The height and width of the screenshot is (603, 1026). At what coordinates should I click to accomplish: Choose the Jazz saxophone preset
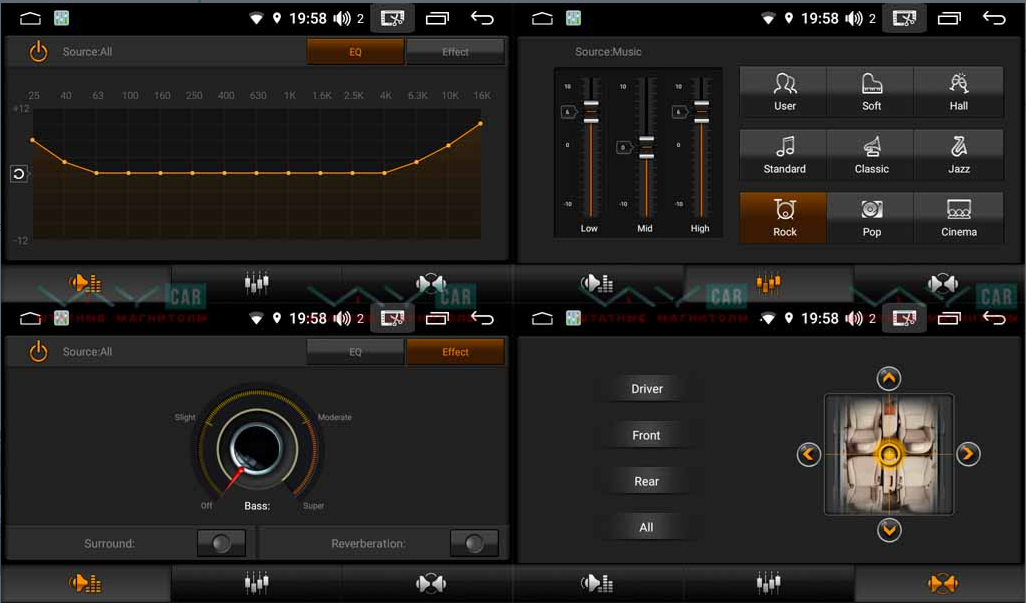coord(958,154)
